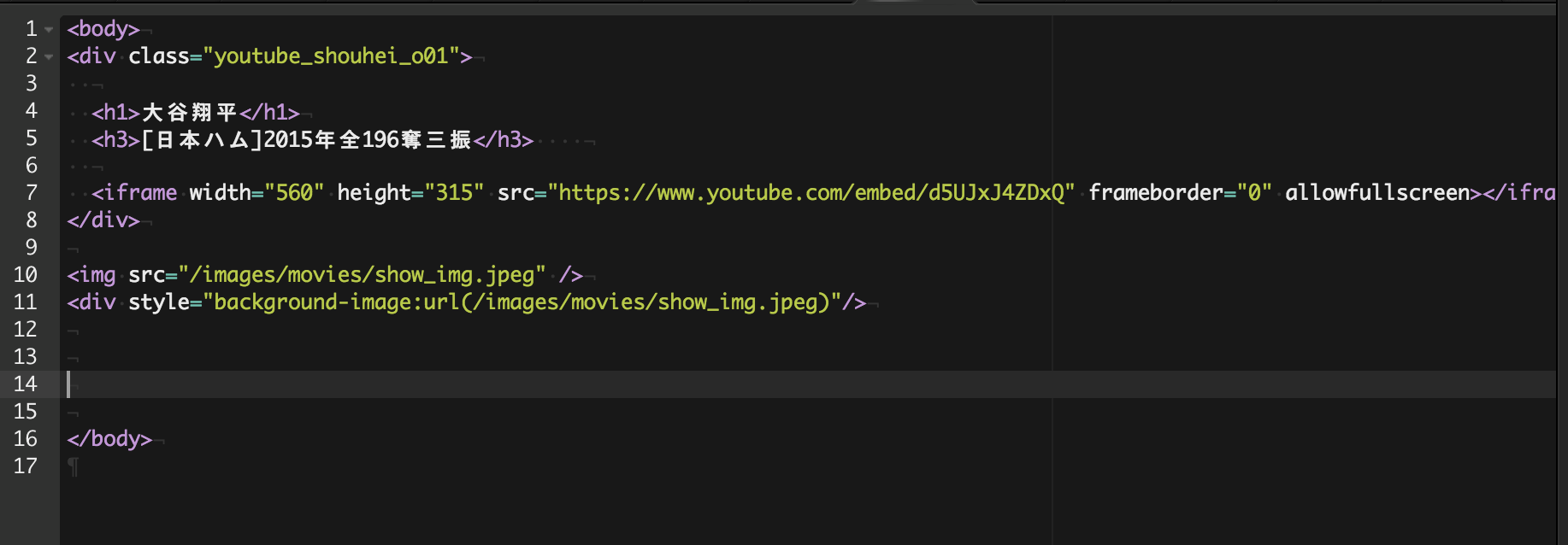Click the background-image style value on line 11

pos(521,302)
